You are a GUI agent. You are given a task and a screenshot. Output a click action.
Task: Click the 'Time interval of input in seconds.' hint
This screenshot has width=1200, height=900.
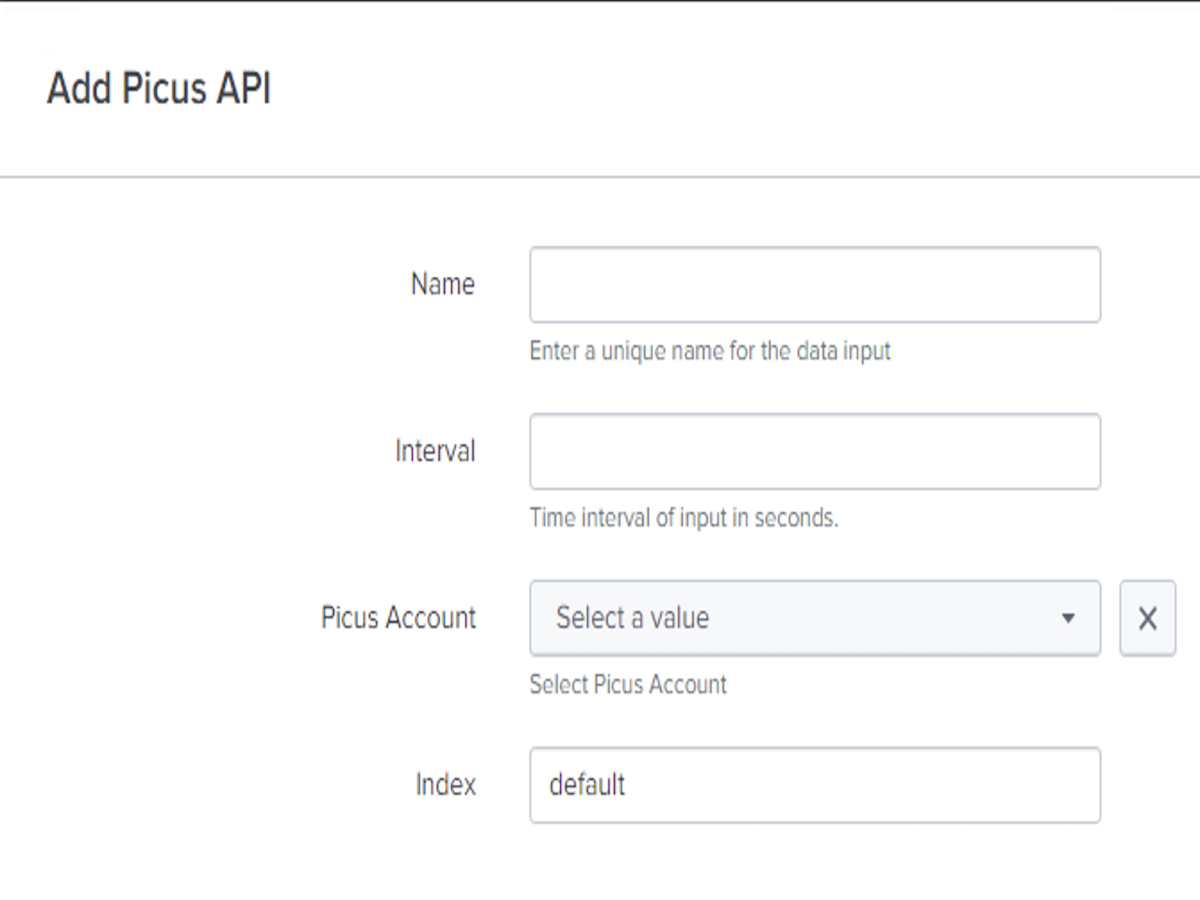tap(684, 518)
